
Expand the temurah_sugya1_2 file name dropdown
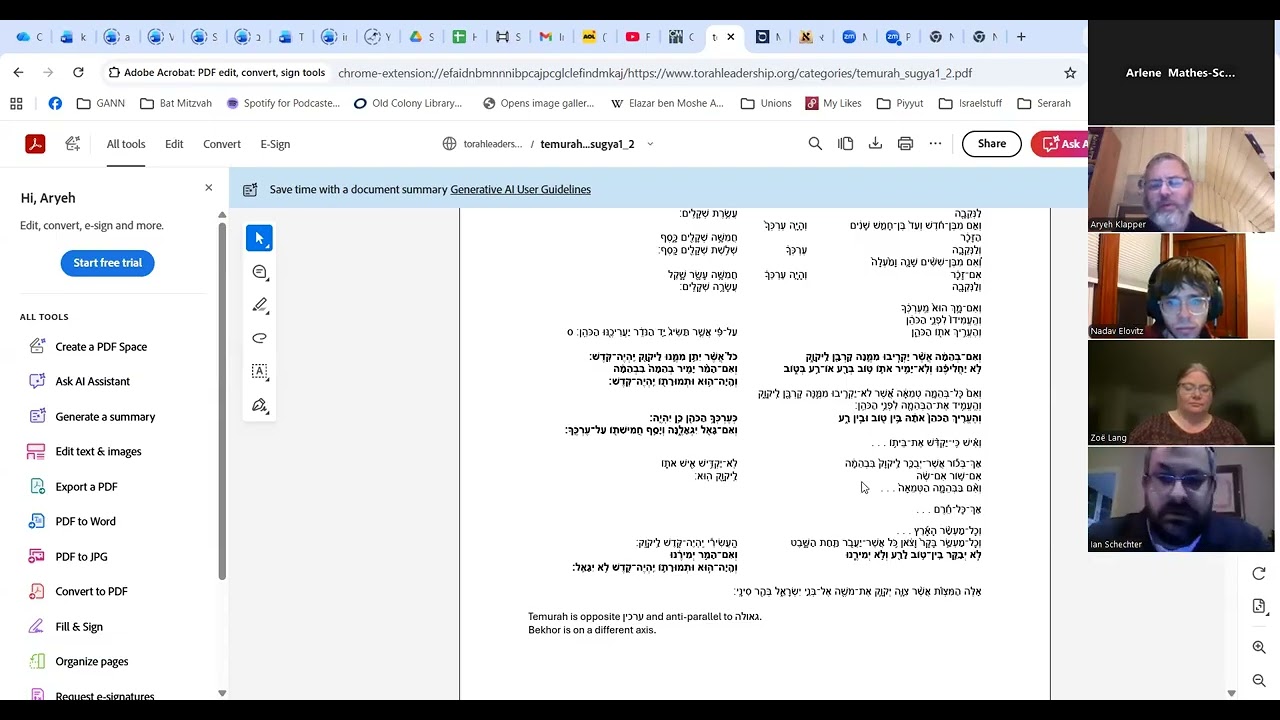[650, 144]
